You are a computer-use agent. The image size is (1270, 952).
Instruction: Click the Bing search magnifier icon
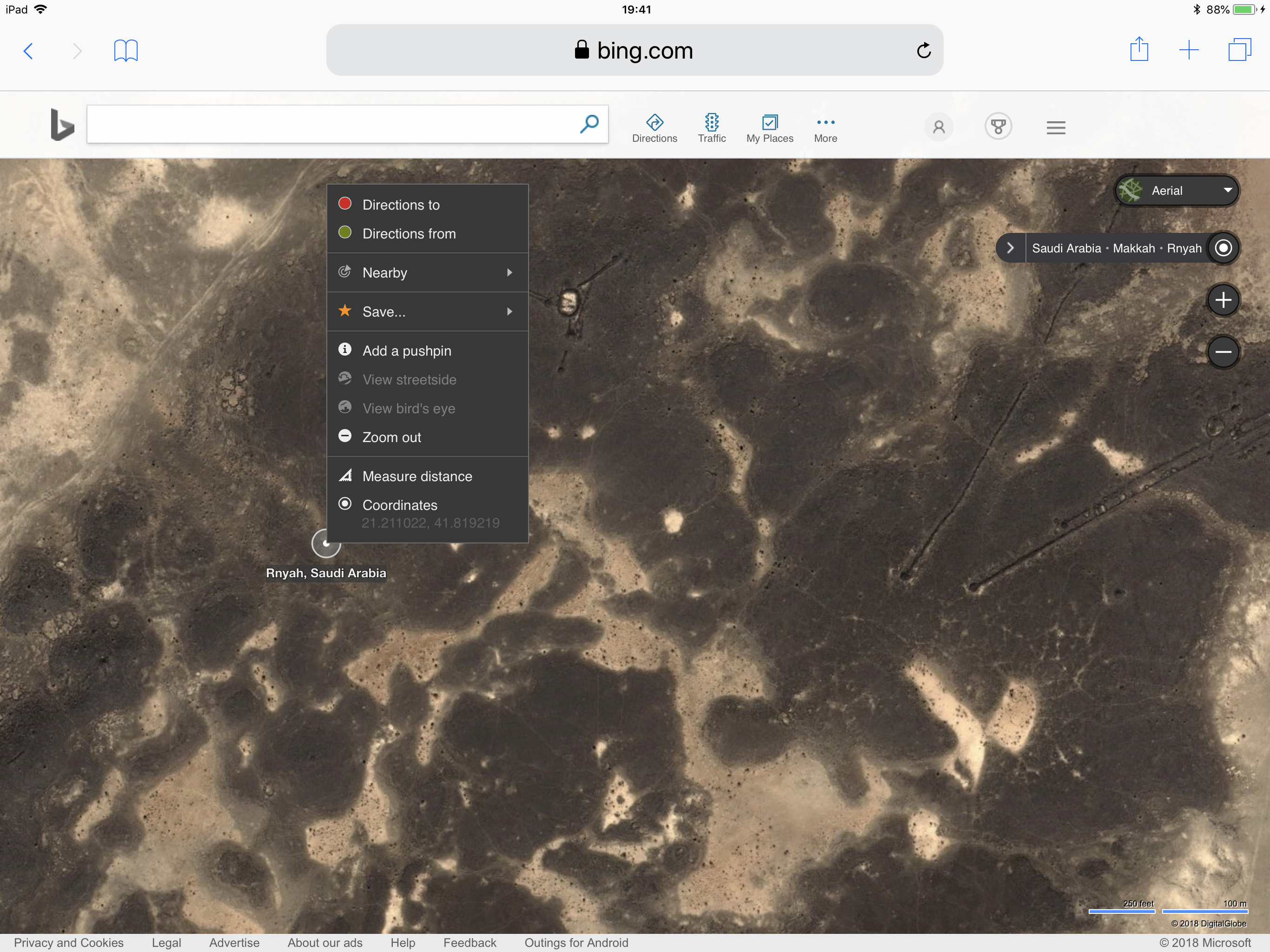(589, 124)
